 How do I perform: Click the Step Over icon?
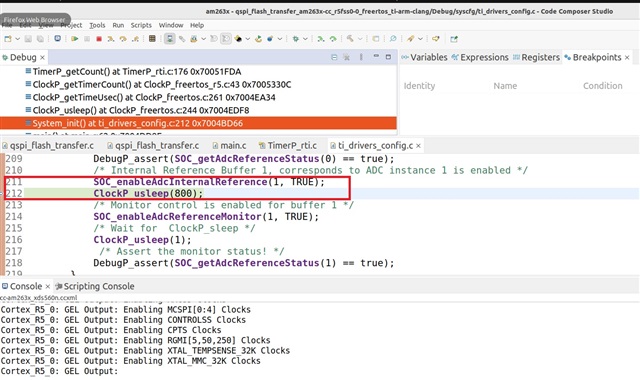coord(123,39)
